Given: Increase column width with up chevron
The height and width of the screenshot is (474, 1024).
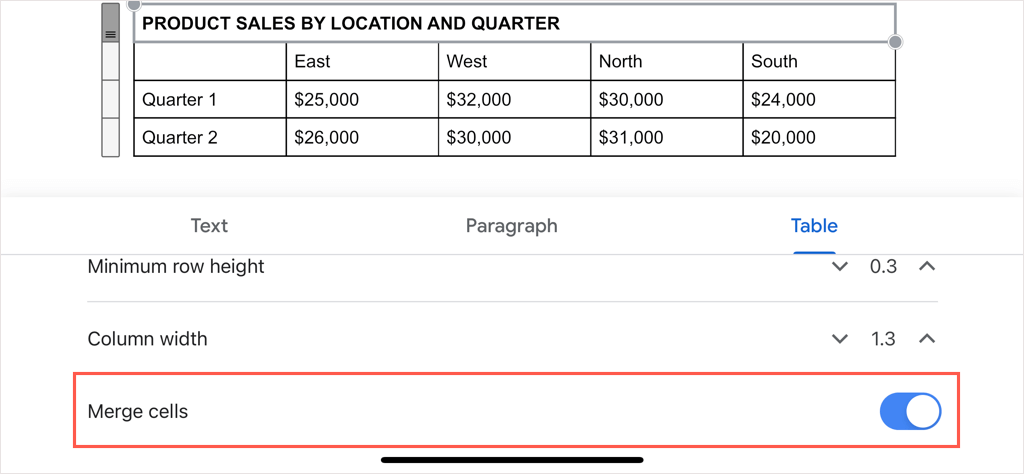Looking at the screenshot, I should point(927,339).
